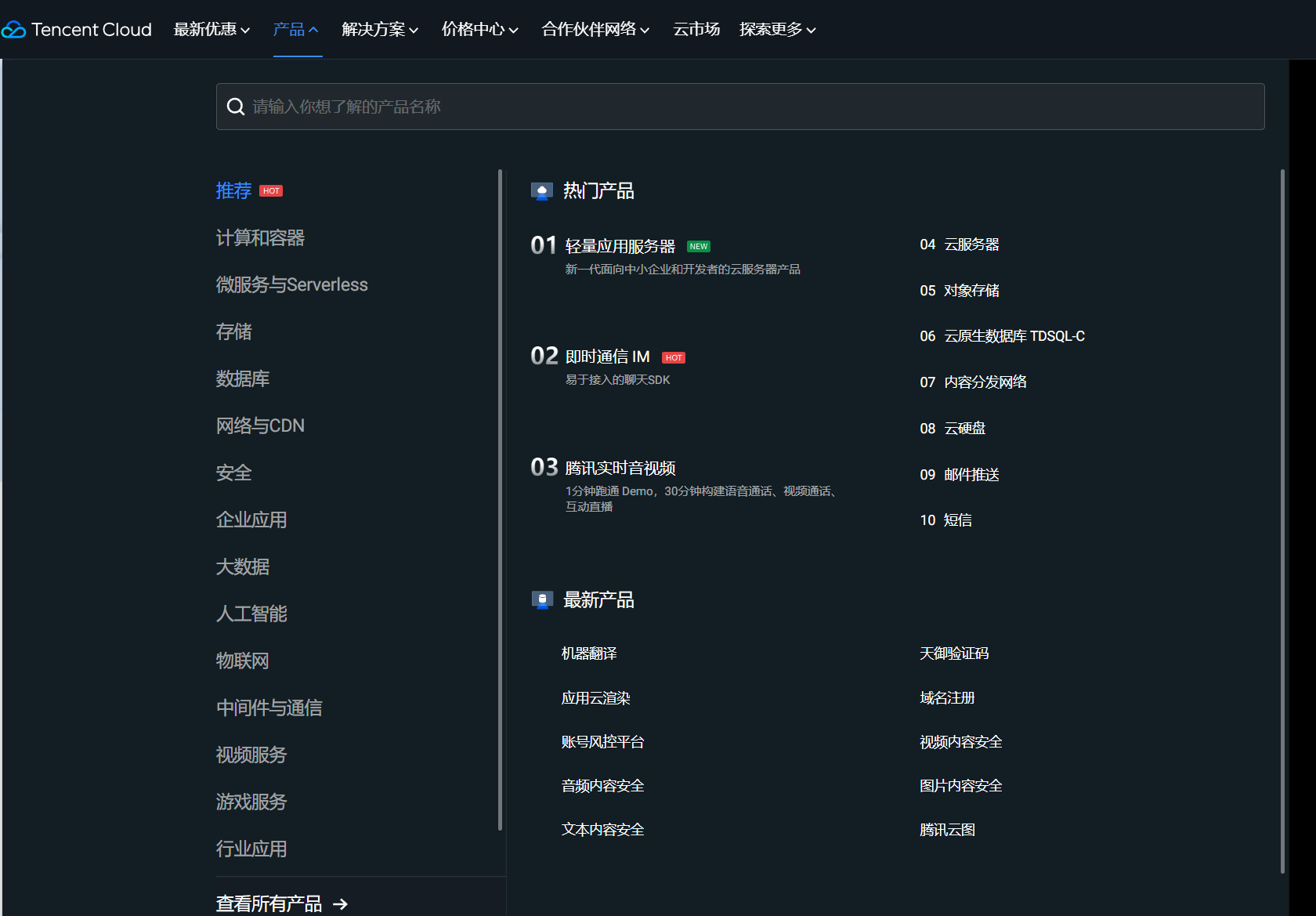Open the 即时通信 IM product

(x=608, y=357)
